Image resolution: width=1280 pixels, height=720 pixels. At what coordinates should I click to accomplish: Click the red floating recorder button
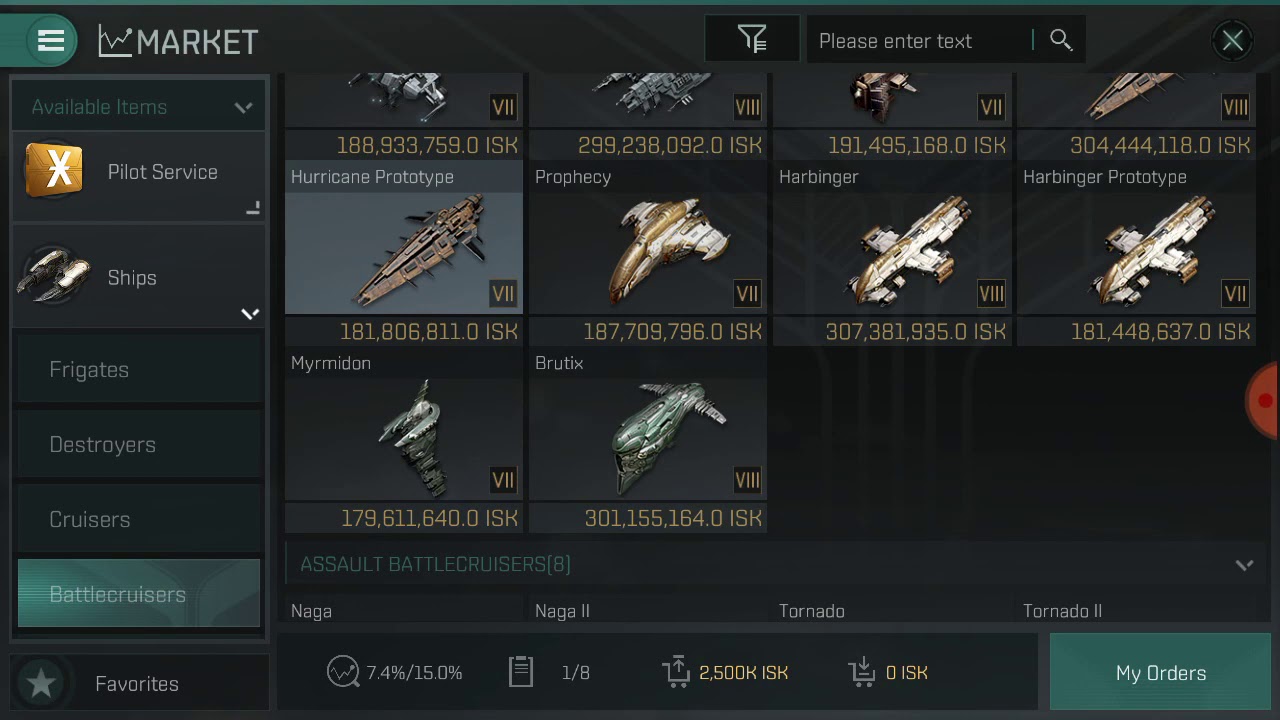1263,400
